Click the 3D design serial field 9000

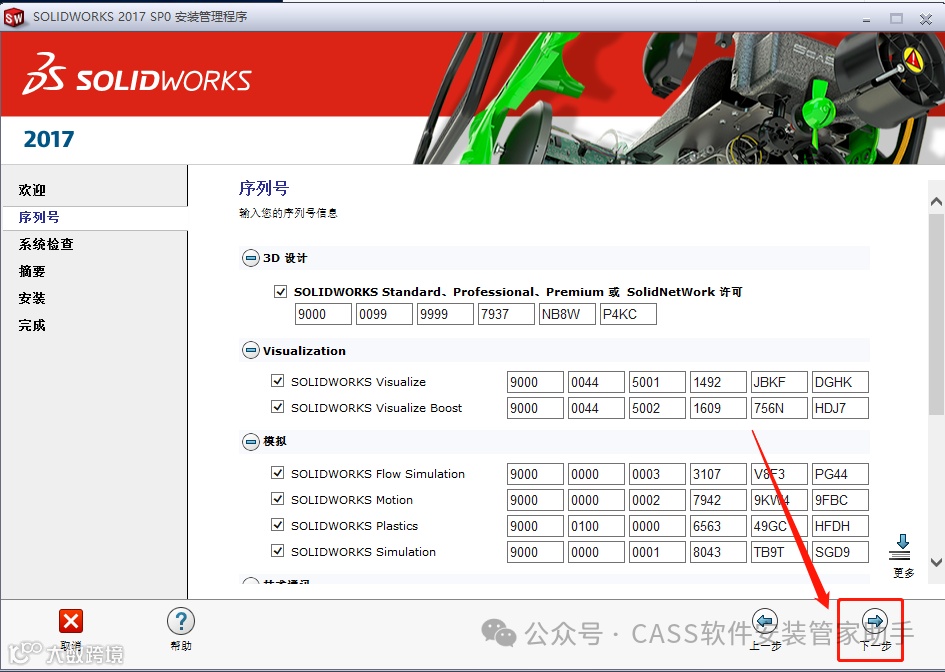tap(323, 314)
